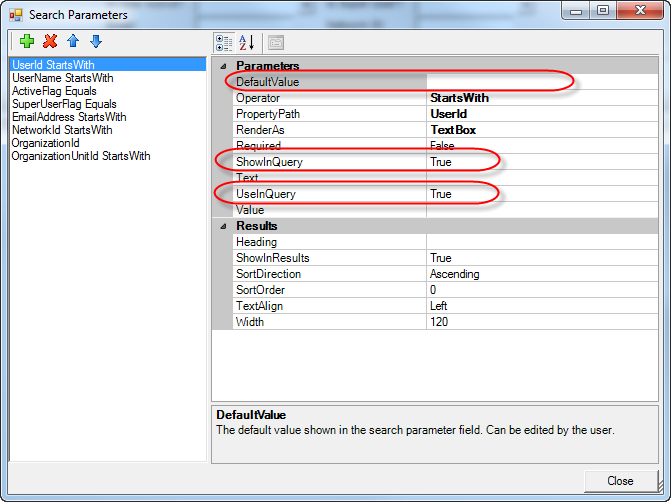671x502 pixels.
Task: Click the Search Parameters window title icon
Action: point(14,14)
